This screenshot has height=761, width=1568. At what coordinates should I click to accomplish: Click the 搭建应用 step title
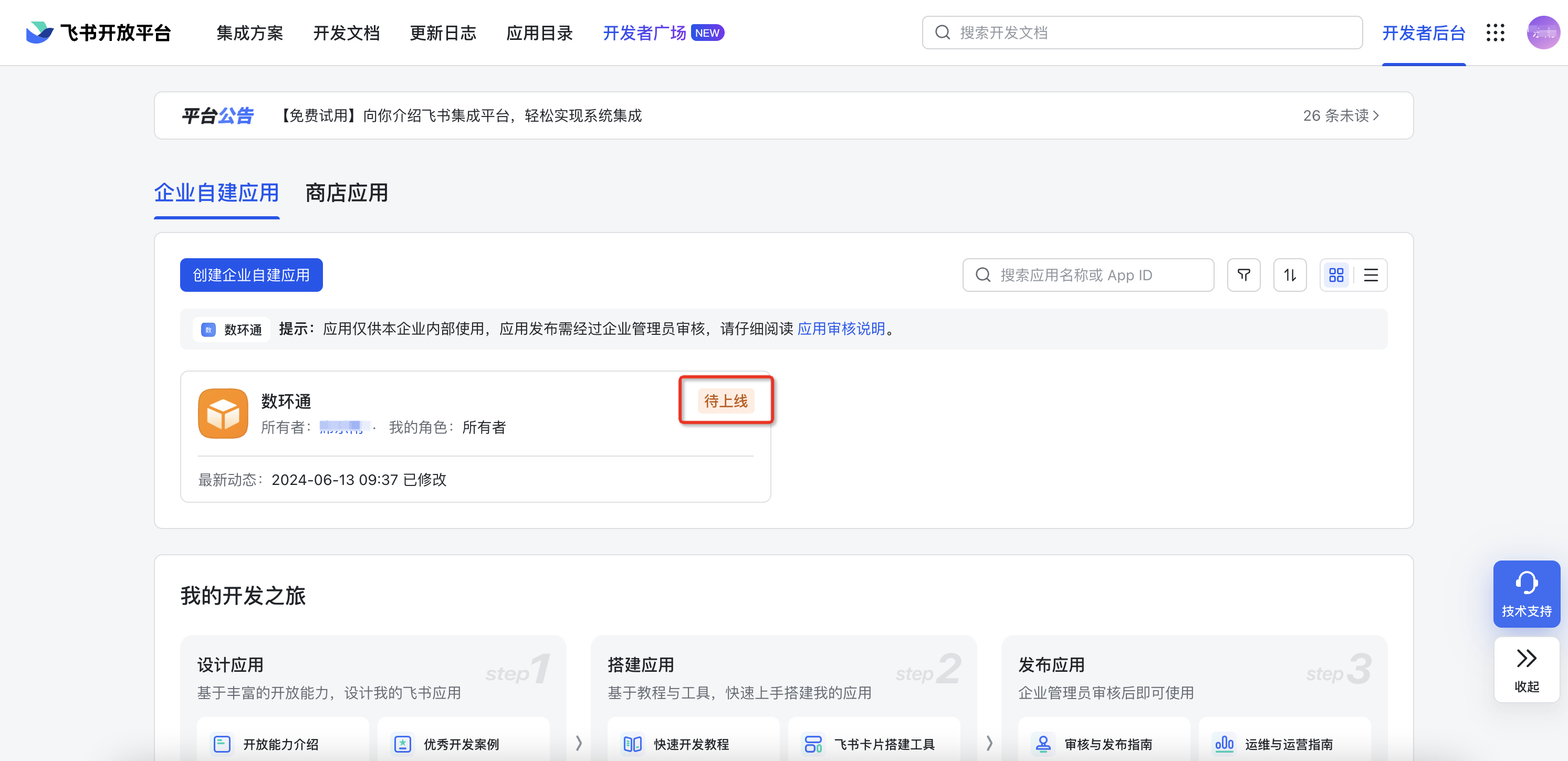pyautogui.click(x=641, y=665)
